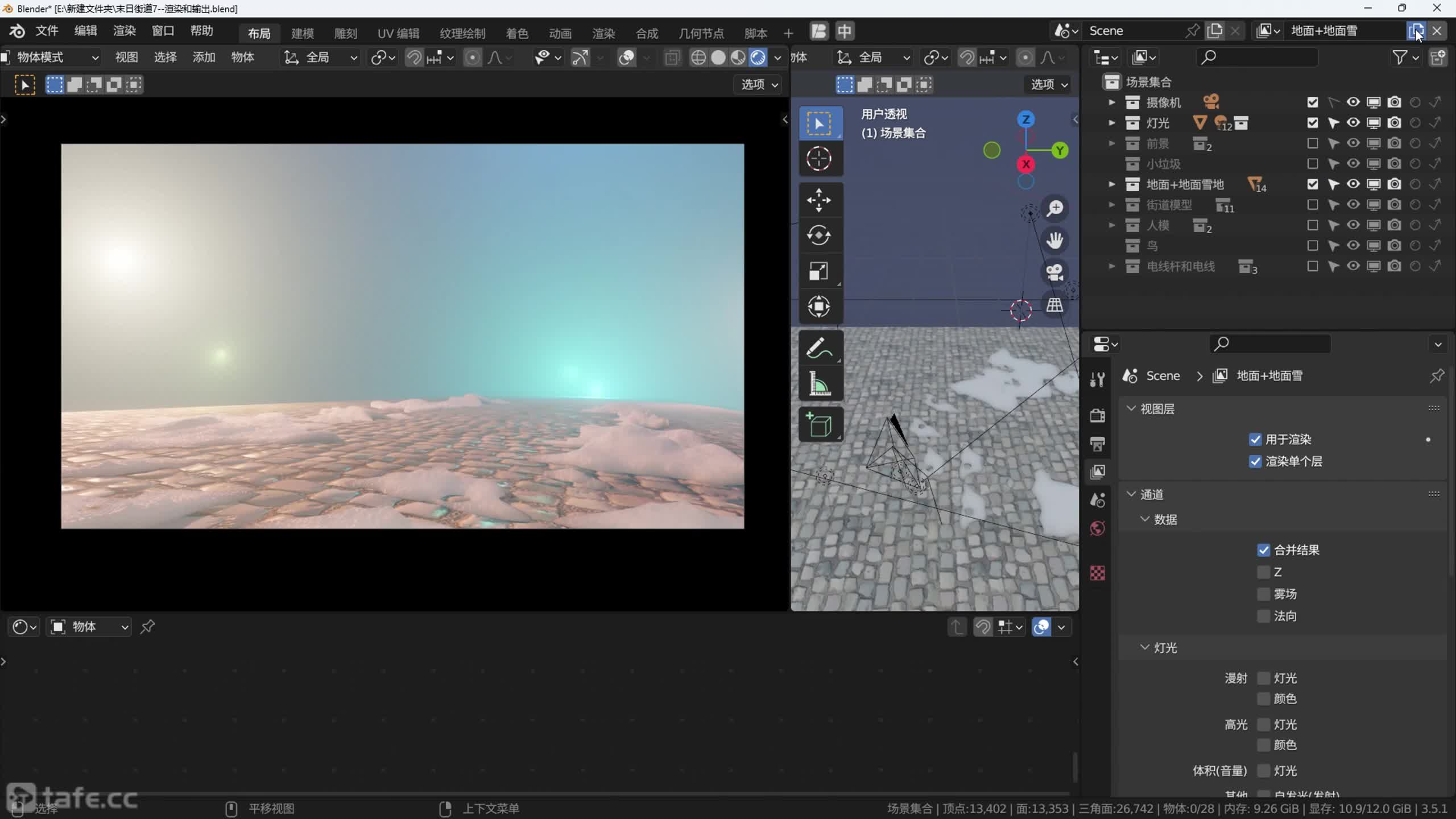This screenshot has width=1456, height=819.
Task: Expand the 摄像机 collection in outliner
Action: 1111,102
